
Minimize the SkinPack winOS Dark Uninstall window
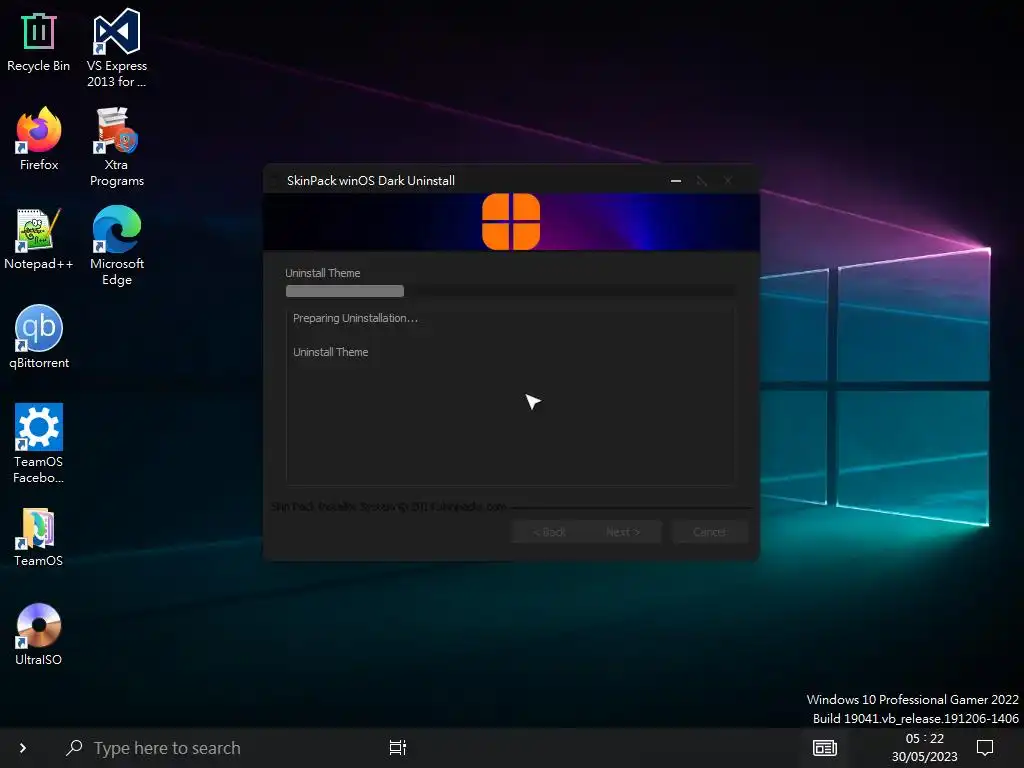click(676, 181)
